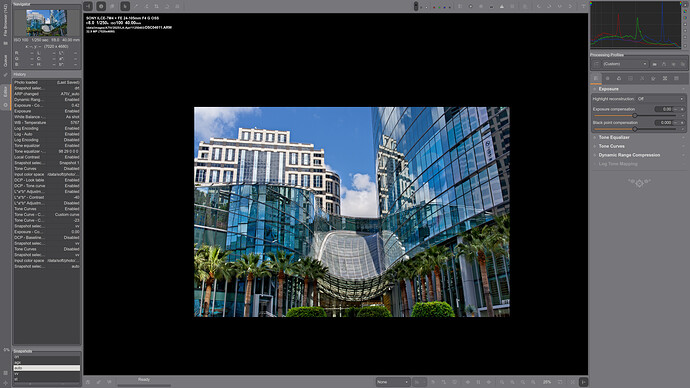Collapse the Exposure panel with right arrow
This screenshot has width=690, height=388.
[683, 89]
